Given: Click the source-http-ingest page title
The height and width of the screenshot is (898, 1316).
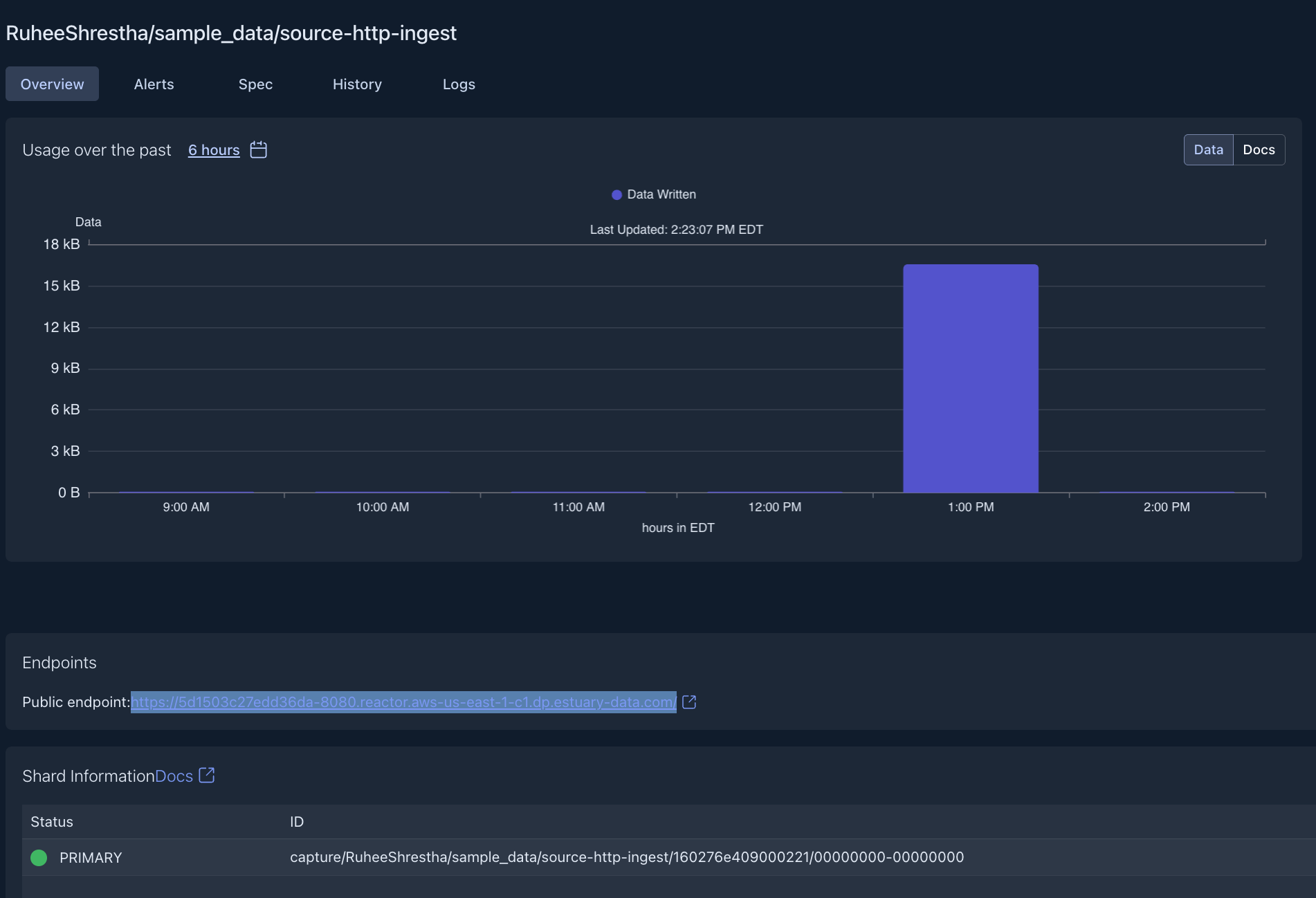Looking at the screenshot, I should pos(231,33).
